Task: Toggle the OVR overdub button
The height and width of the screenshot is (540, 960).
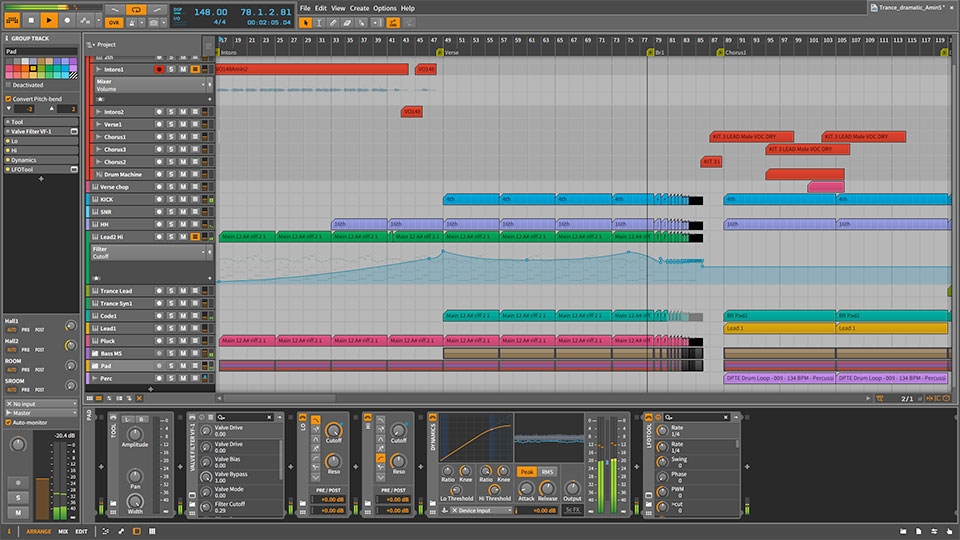Action: [113, 21]
